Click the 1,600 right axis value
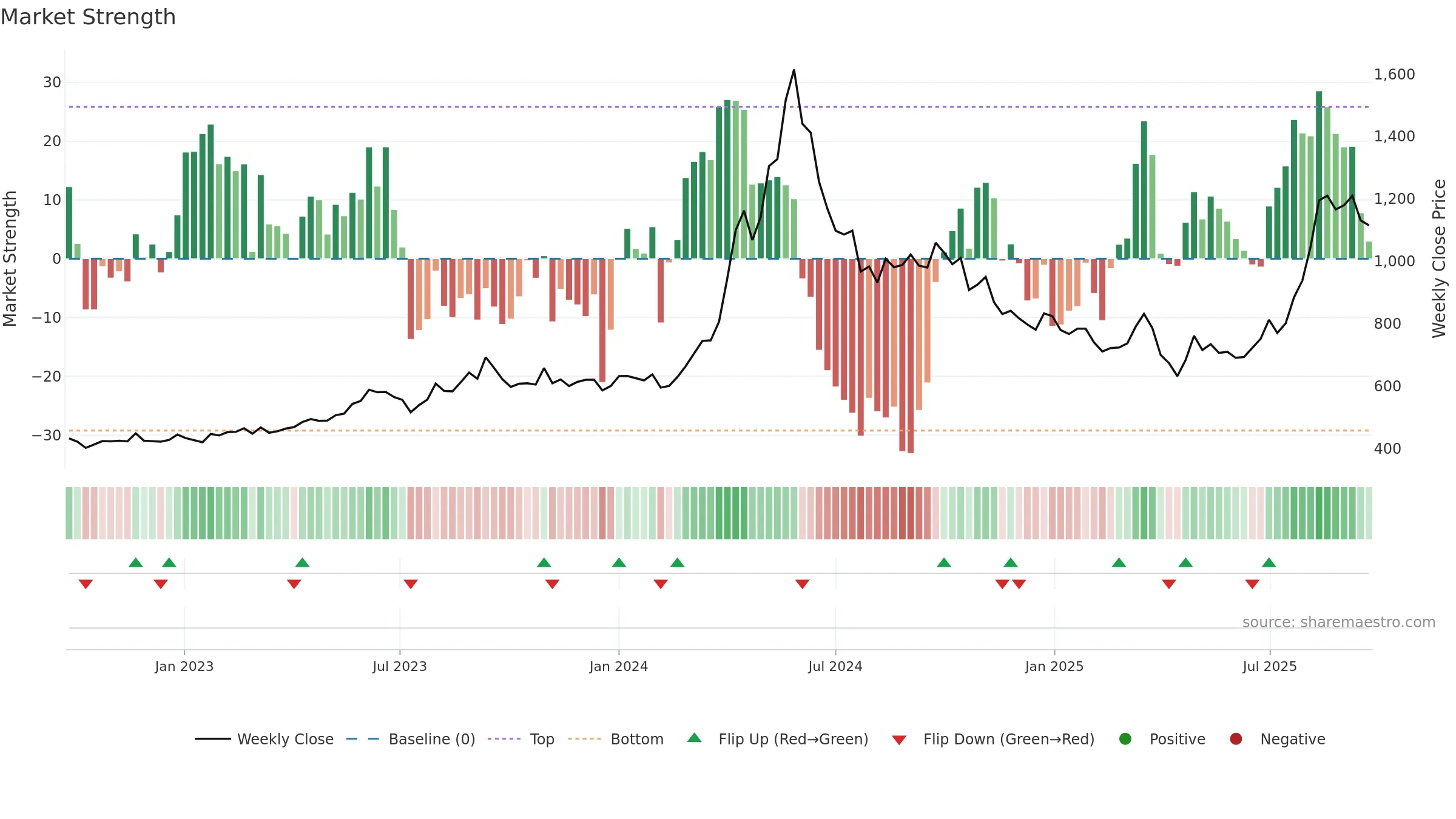 (x=1394, y=74)
